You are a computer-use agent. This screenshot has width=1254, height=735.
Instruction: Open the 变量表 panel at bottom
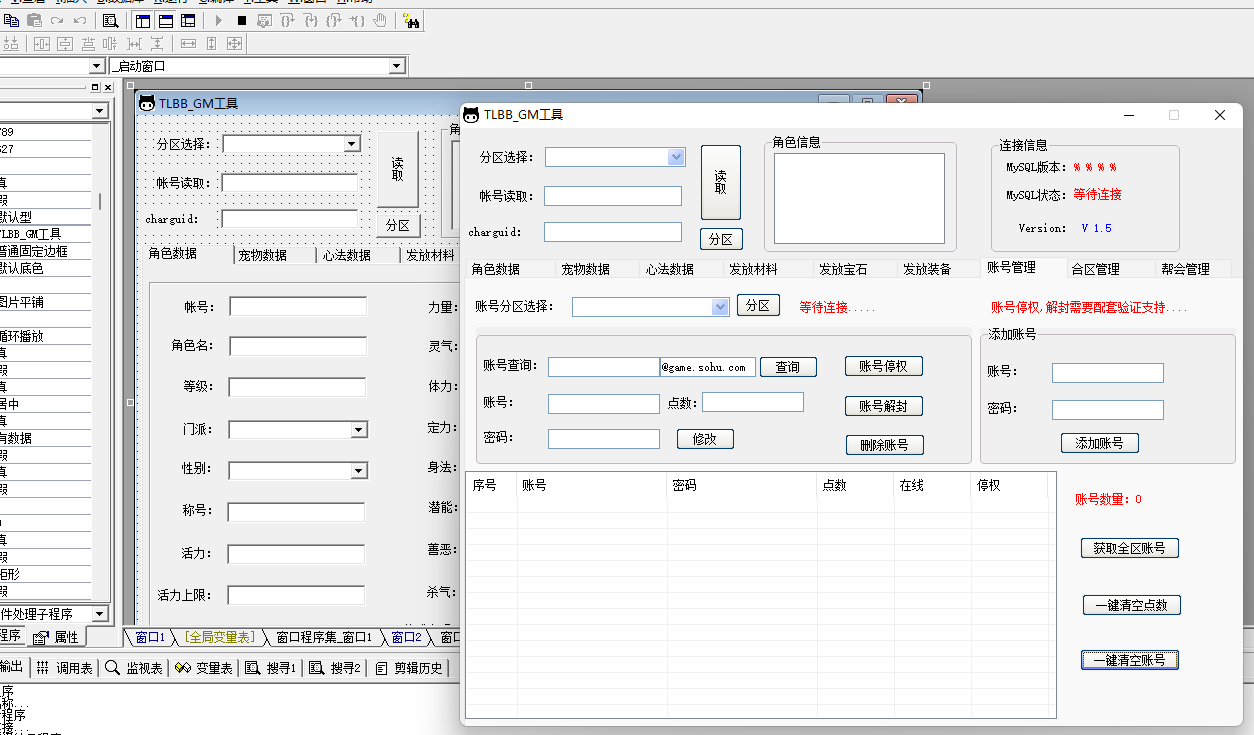coord(203,668)
